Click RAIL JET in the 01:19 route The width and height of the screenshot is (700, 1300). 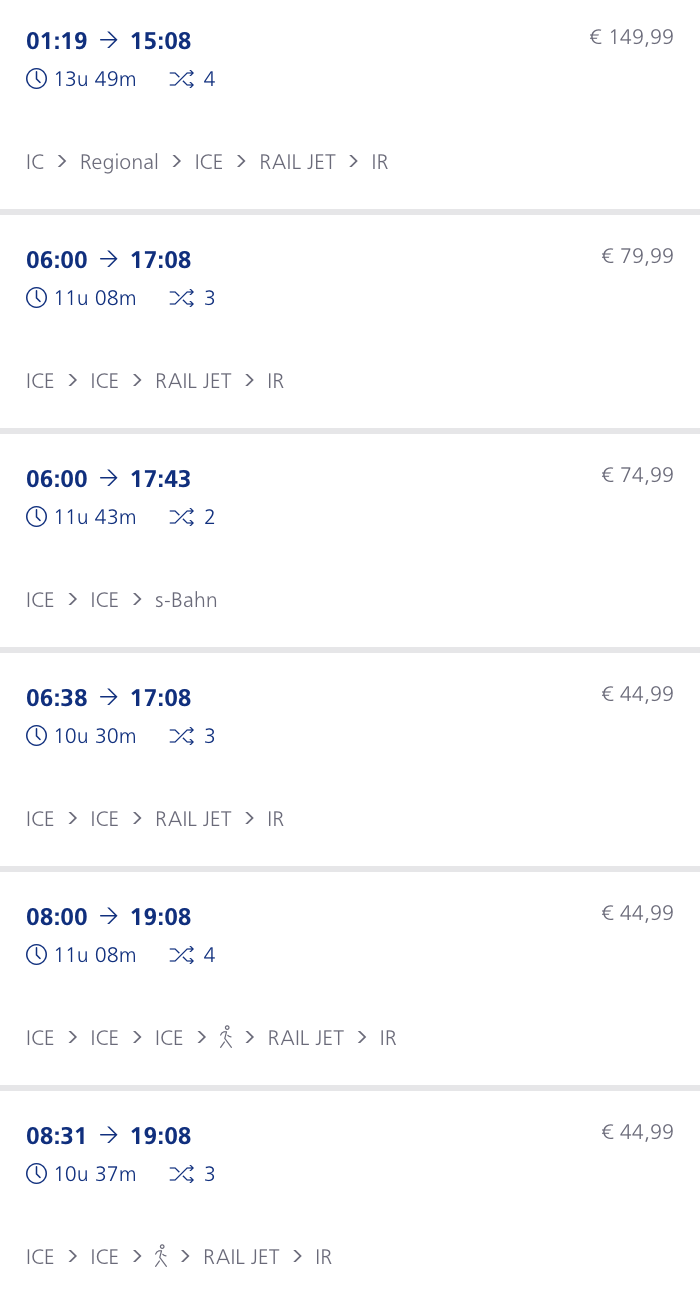(x=297, y=162)
